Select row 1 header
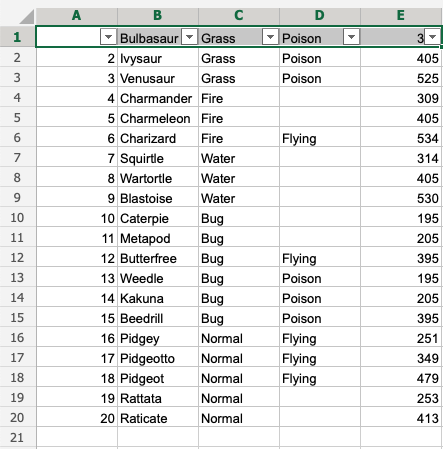 [x=17, y=37]
